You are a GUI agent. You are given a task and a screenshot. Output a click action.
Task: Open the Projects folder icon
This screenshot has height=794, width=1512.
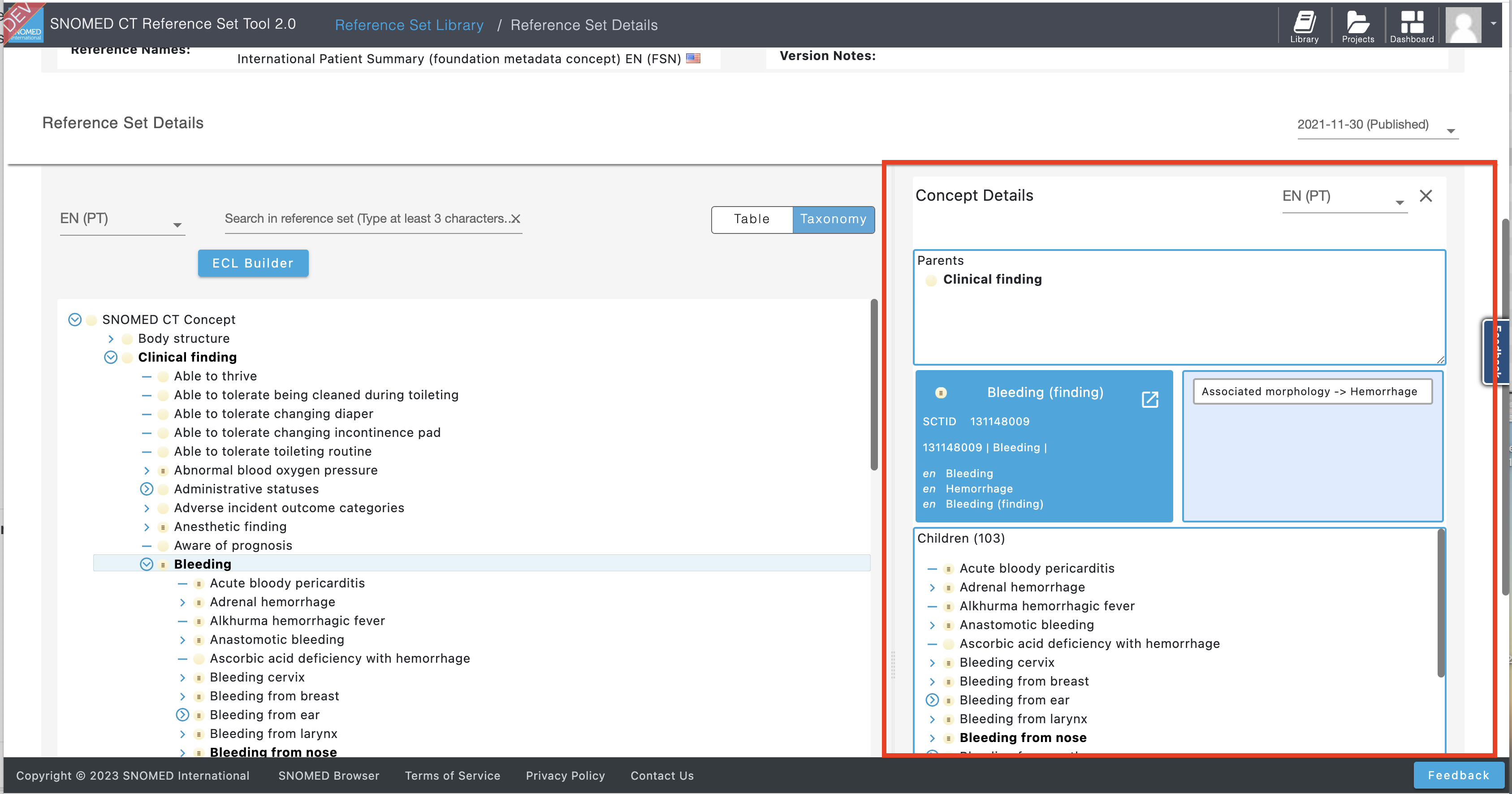pyautogui.click(x=1358, y=26)
